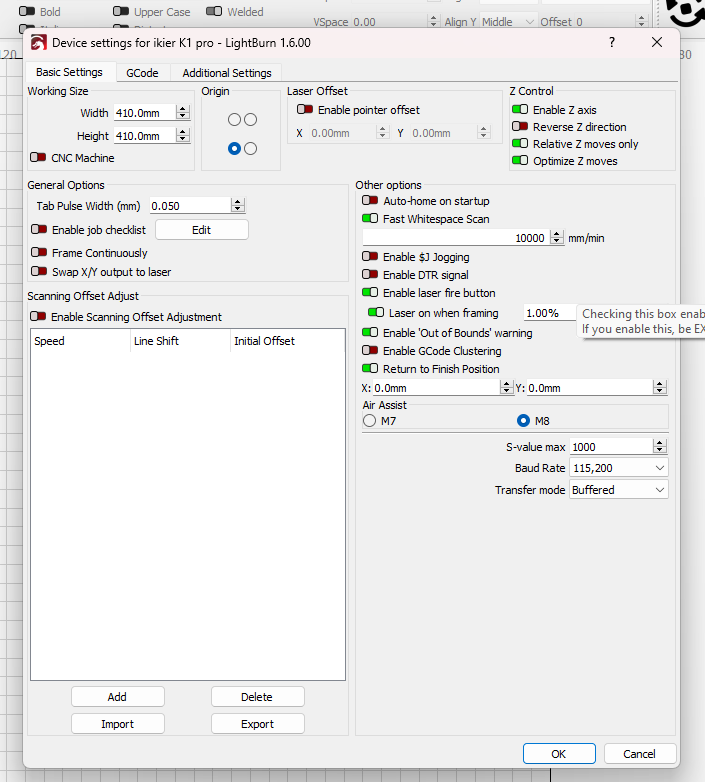This screenshot has width=705, height=782.
Task: Confirm settings with OK
Action: tap(559, 754)
